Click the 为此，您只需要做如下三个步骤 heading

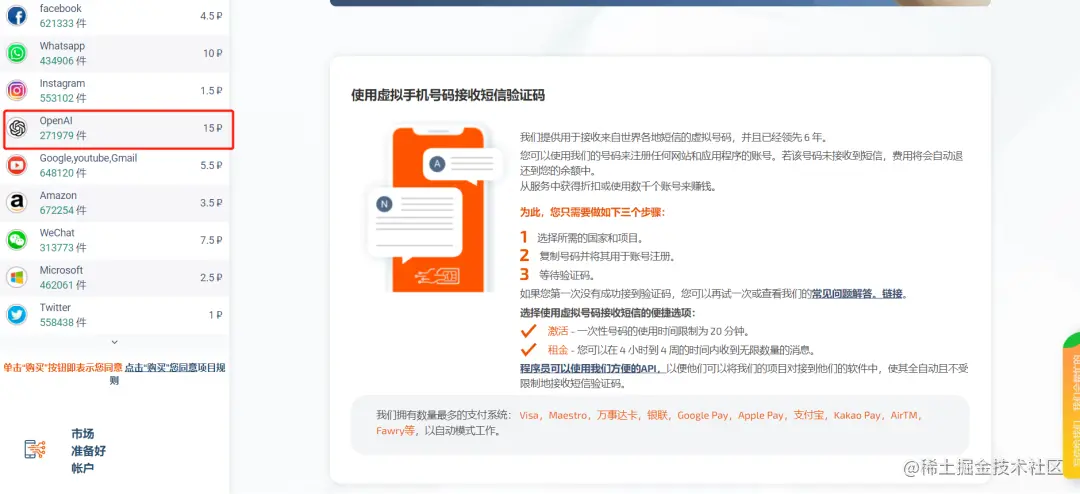pos(592,212)
